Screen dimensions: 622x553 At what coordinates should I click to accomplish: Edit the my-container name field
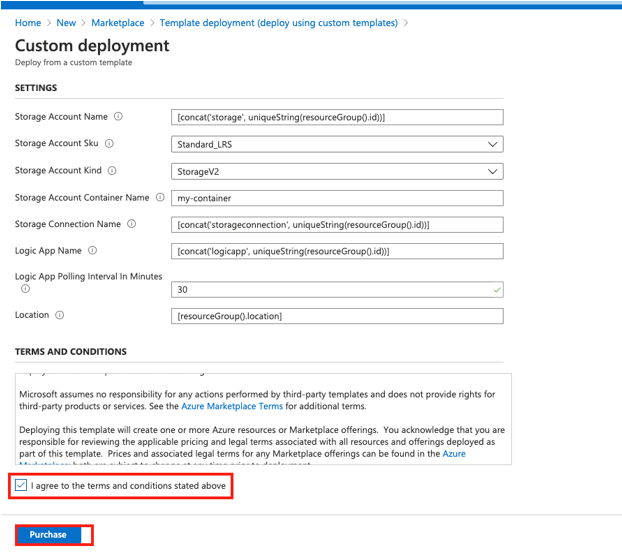point(337,198)
